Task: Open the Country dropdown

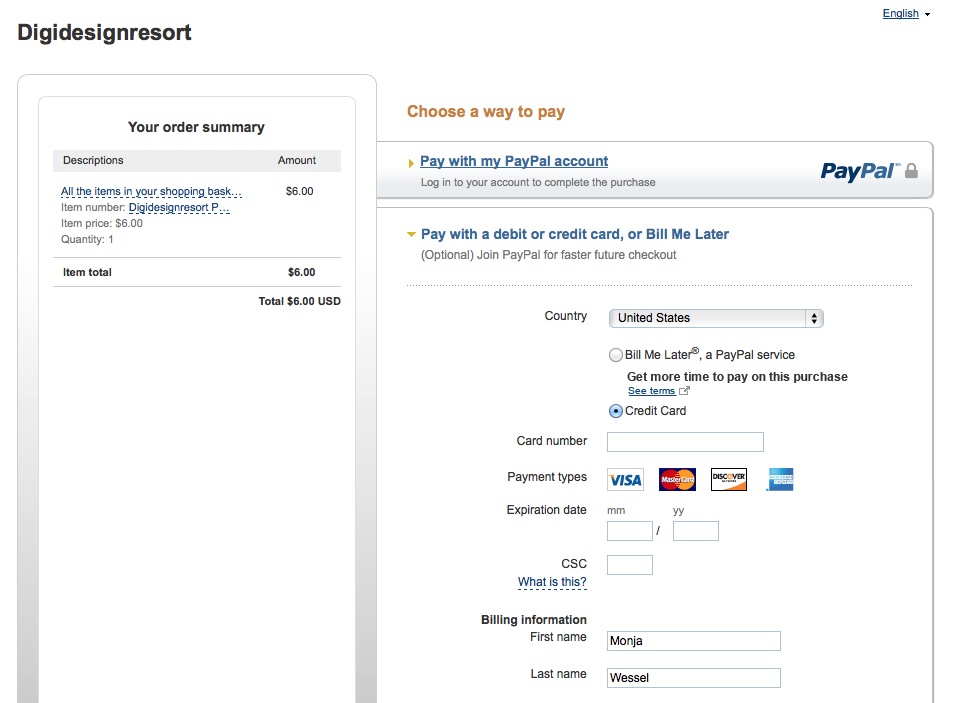Action: (715, 318)
